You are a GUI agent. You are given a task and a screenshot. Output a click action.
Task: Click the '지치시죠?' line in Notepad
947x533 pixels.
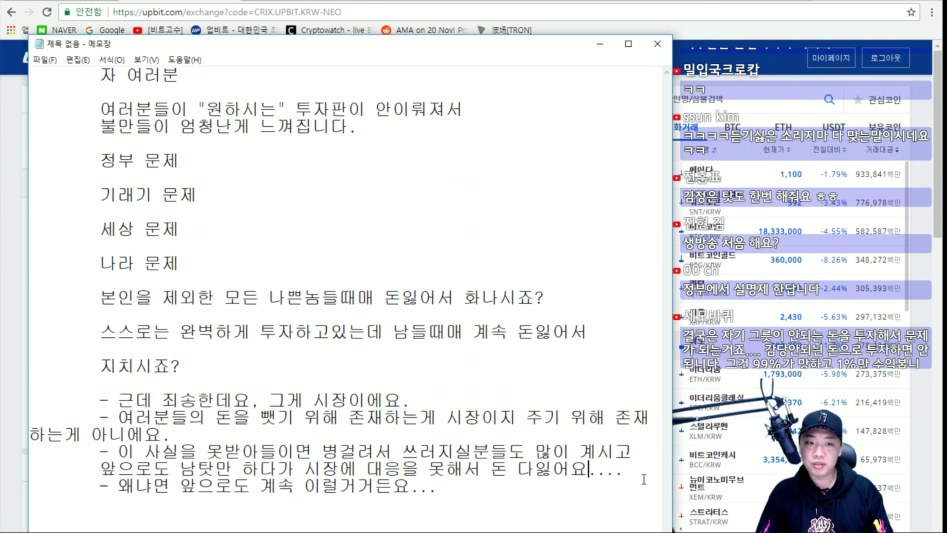pyautogui.click(x=140, y=366)
